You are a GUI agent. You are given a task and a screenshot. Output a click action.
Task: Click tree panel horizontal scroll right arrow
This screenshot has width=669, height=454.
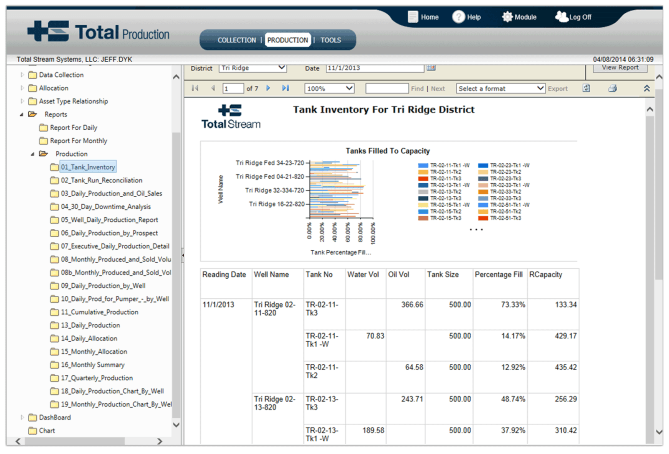(160, 441)
